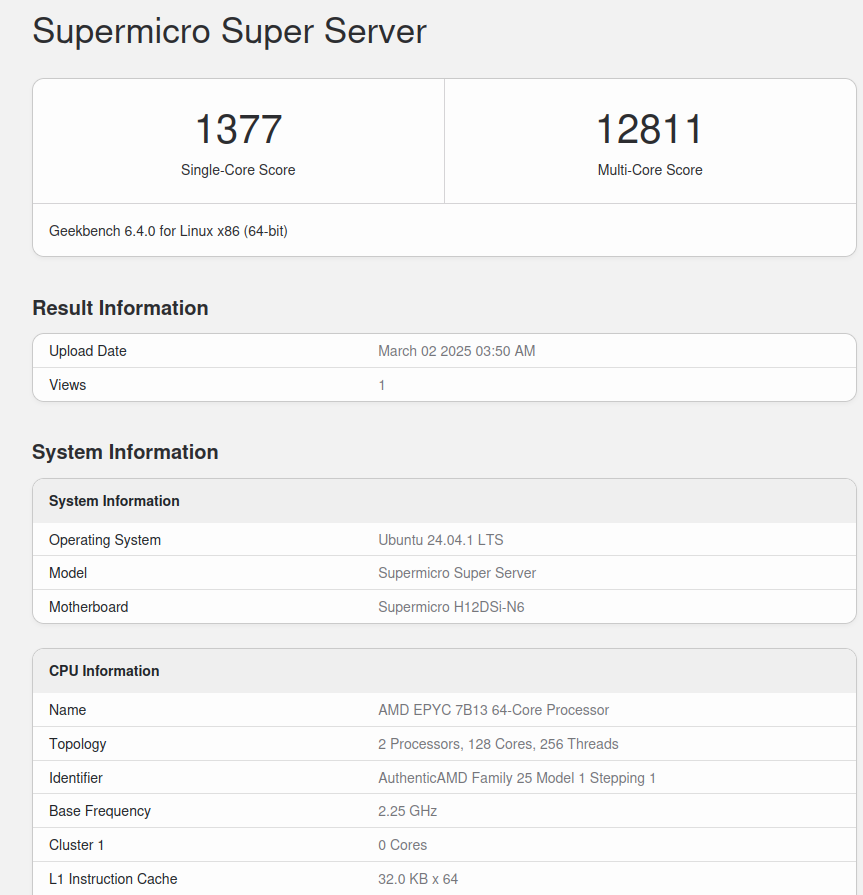Click the Result Information heading

[120, 308]
